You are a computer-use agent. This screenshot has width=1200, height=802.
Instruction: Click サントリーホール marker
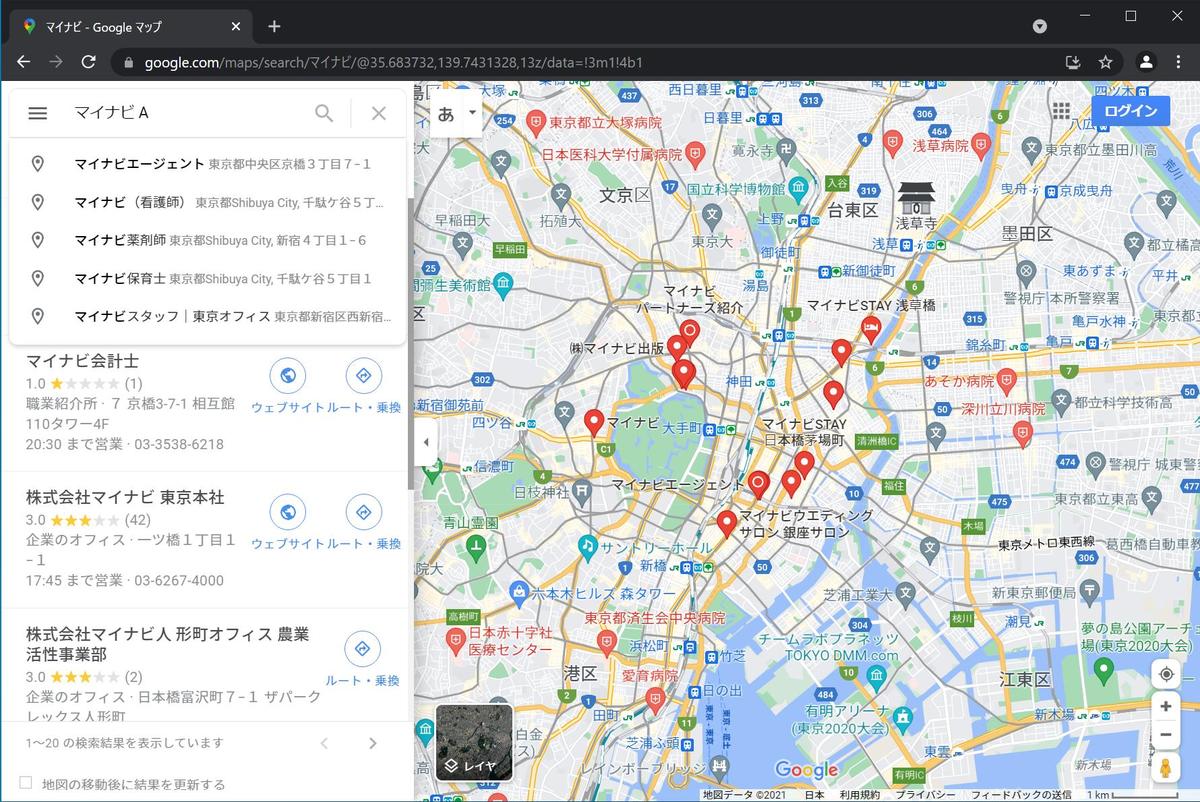click(588, 546)
